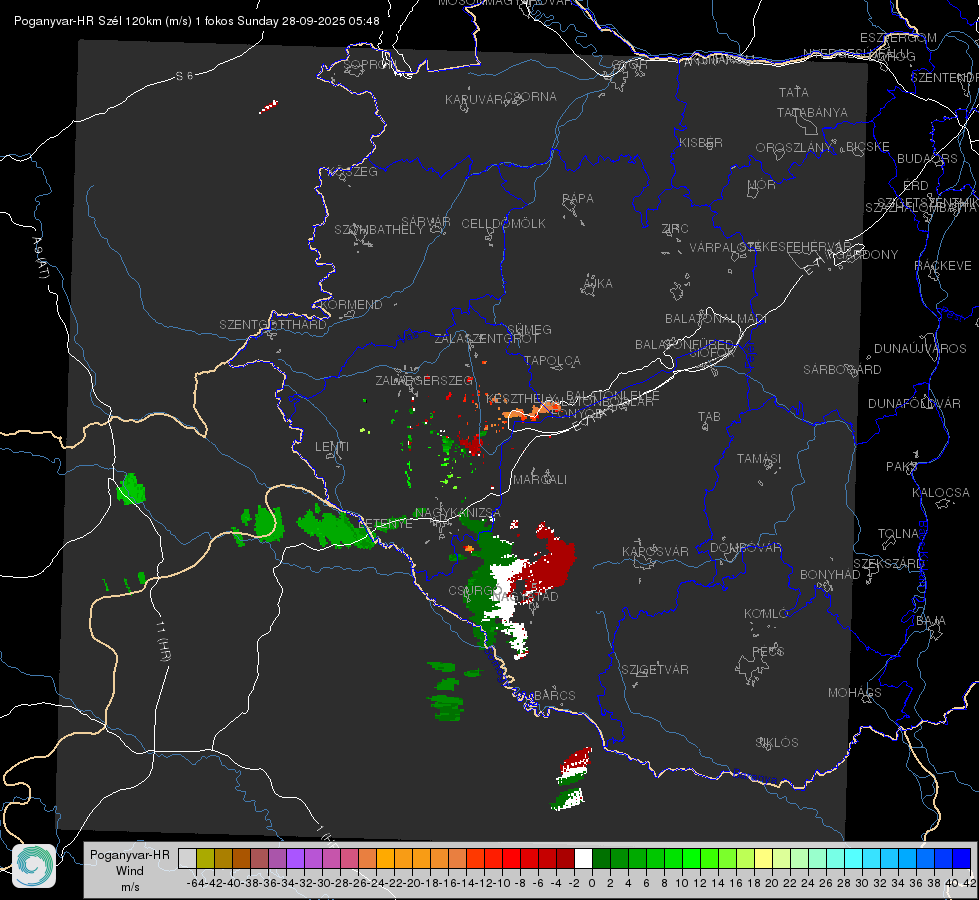Click the SZOMBATHELY label
Image resolution: width=979 pixels, height=900 pixels.
tap(379, 230)
